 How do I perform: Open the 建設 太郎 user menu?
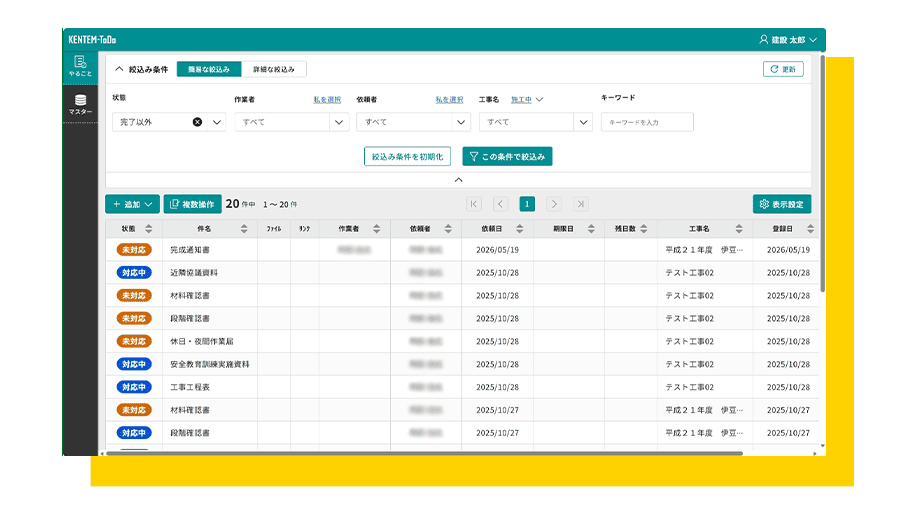click(x=787, y=40)
